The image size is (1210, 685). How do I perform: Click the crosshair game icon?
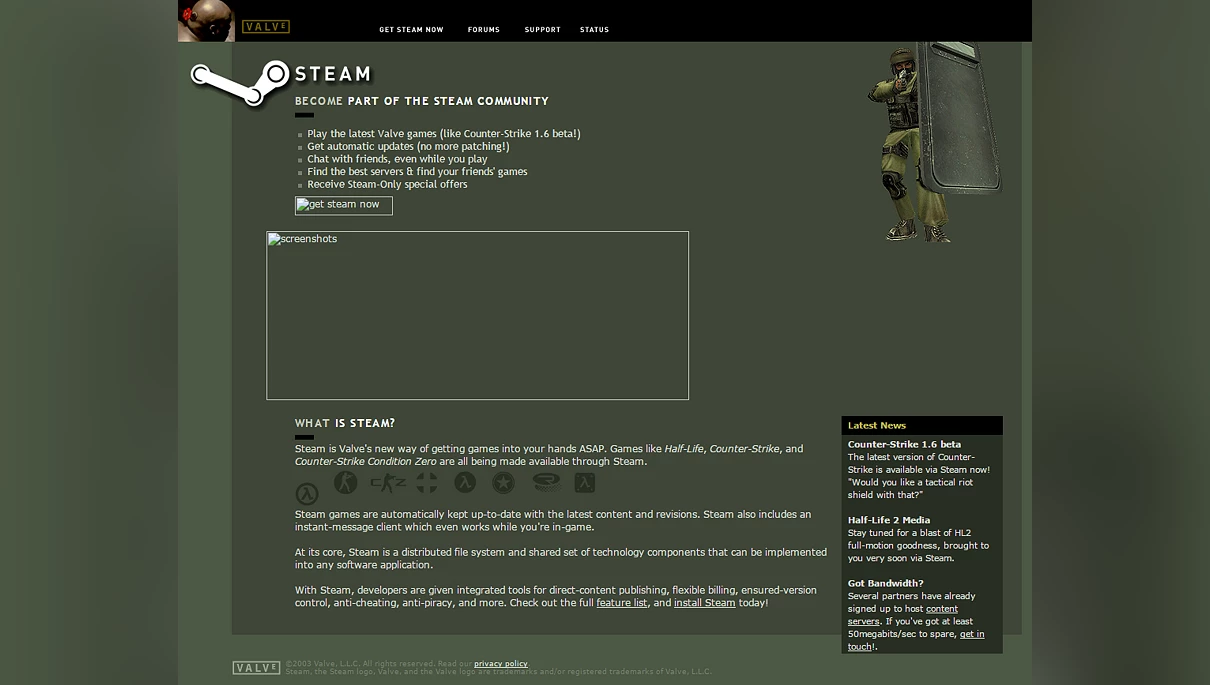click(427, 483)
